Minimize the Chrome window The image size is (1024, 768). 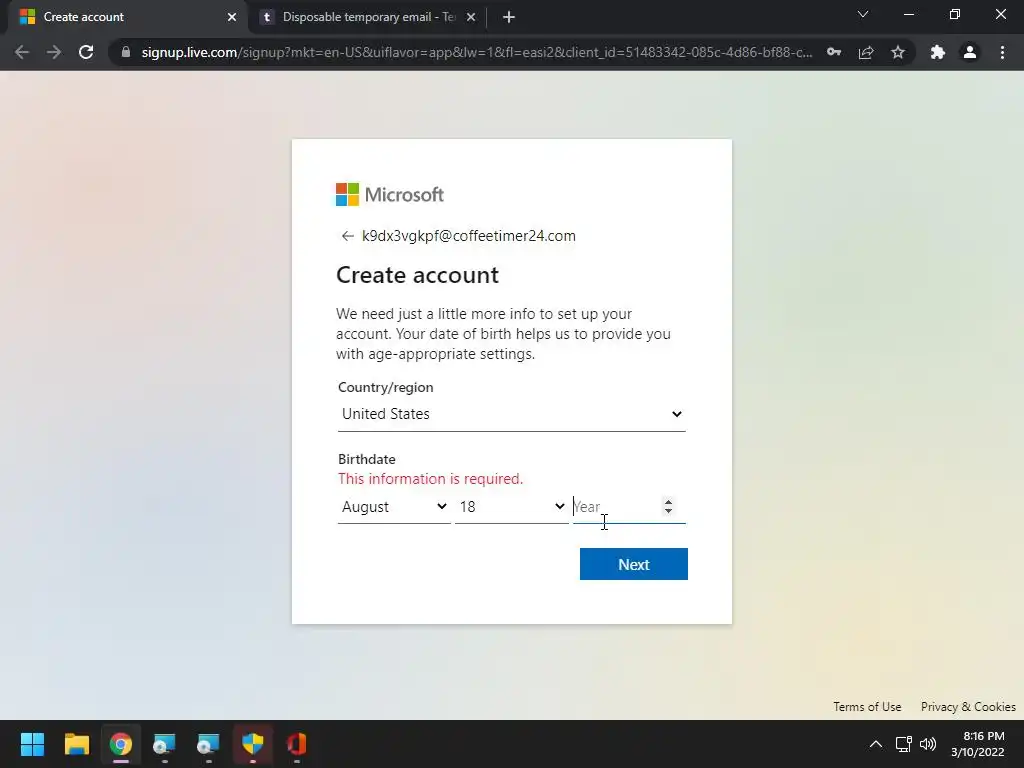pos(908,14)
